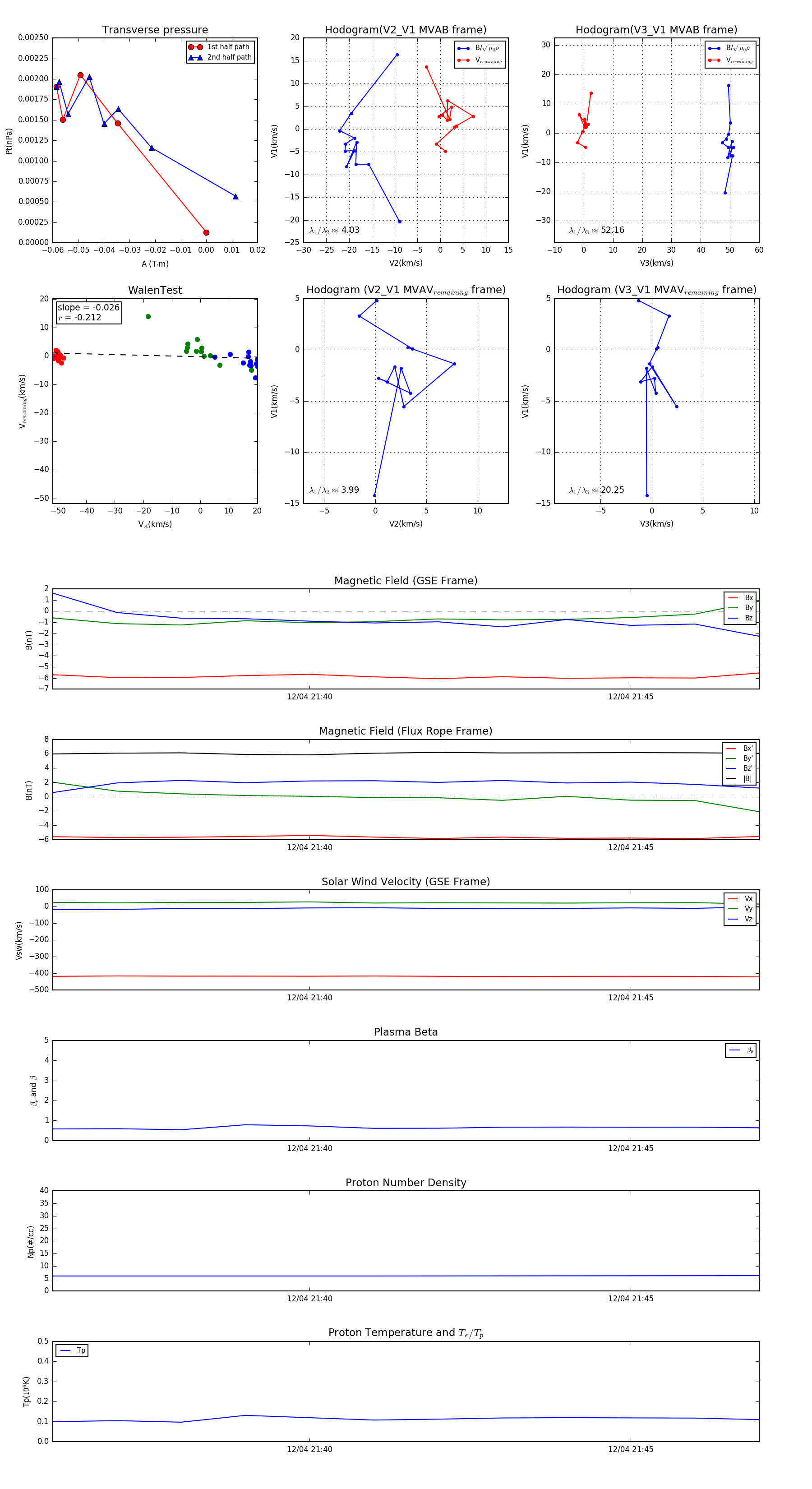This screenshot has width=812, height=1489.
Task: Select the |B| legend entry
Action: click(740, 779)
